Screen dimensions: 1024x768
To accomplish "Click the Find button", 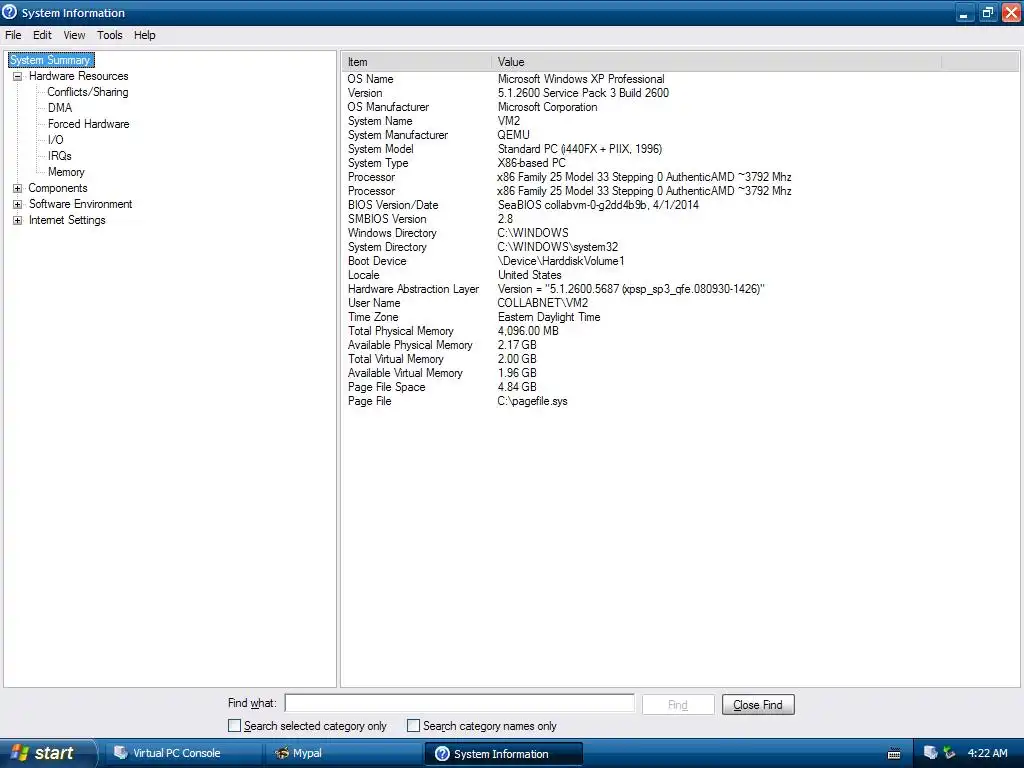I will [678, 705].
